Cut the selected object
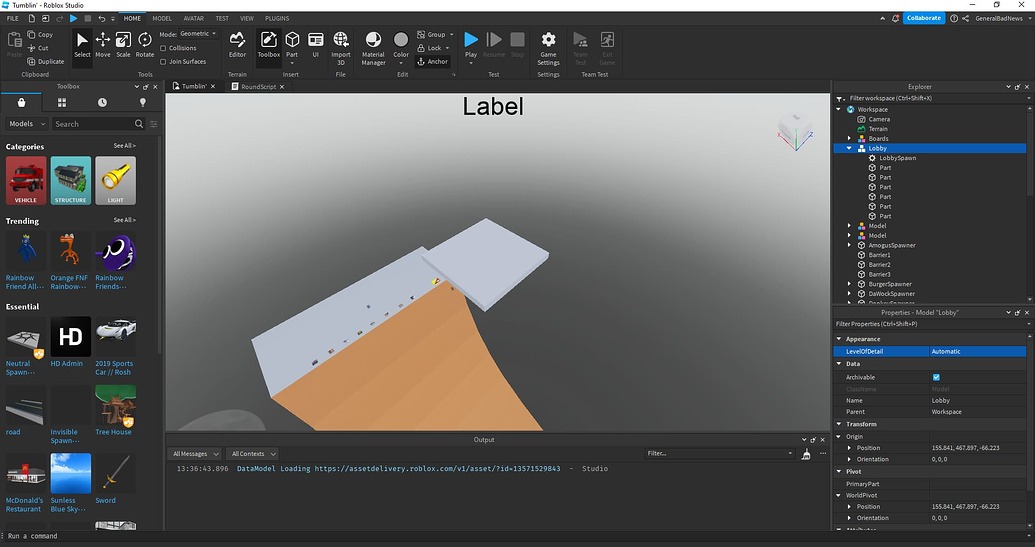The height and width of the screenshot is (547, 1035). (38, 48)
